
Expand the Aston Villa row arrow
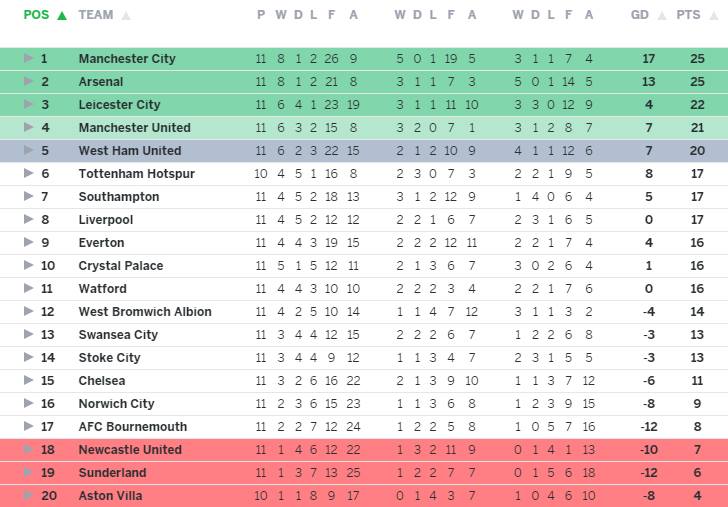[28, 495]
